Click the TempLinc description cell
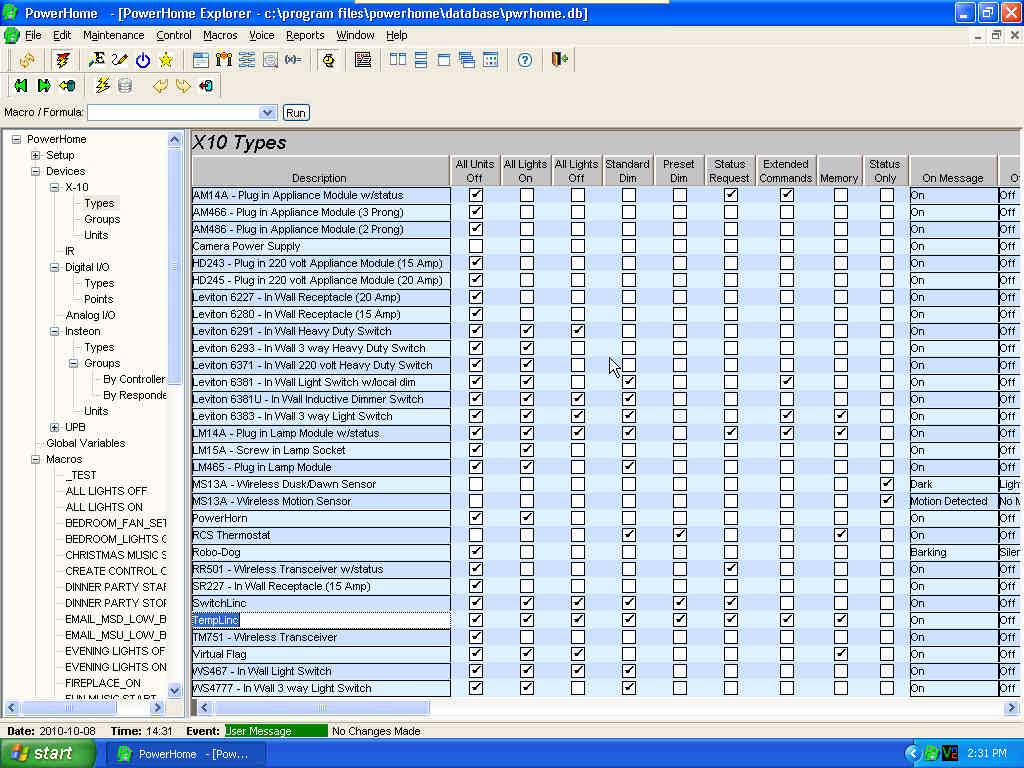This screenshot has width=1024, height=768. click(321, 620)
